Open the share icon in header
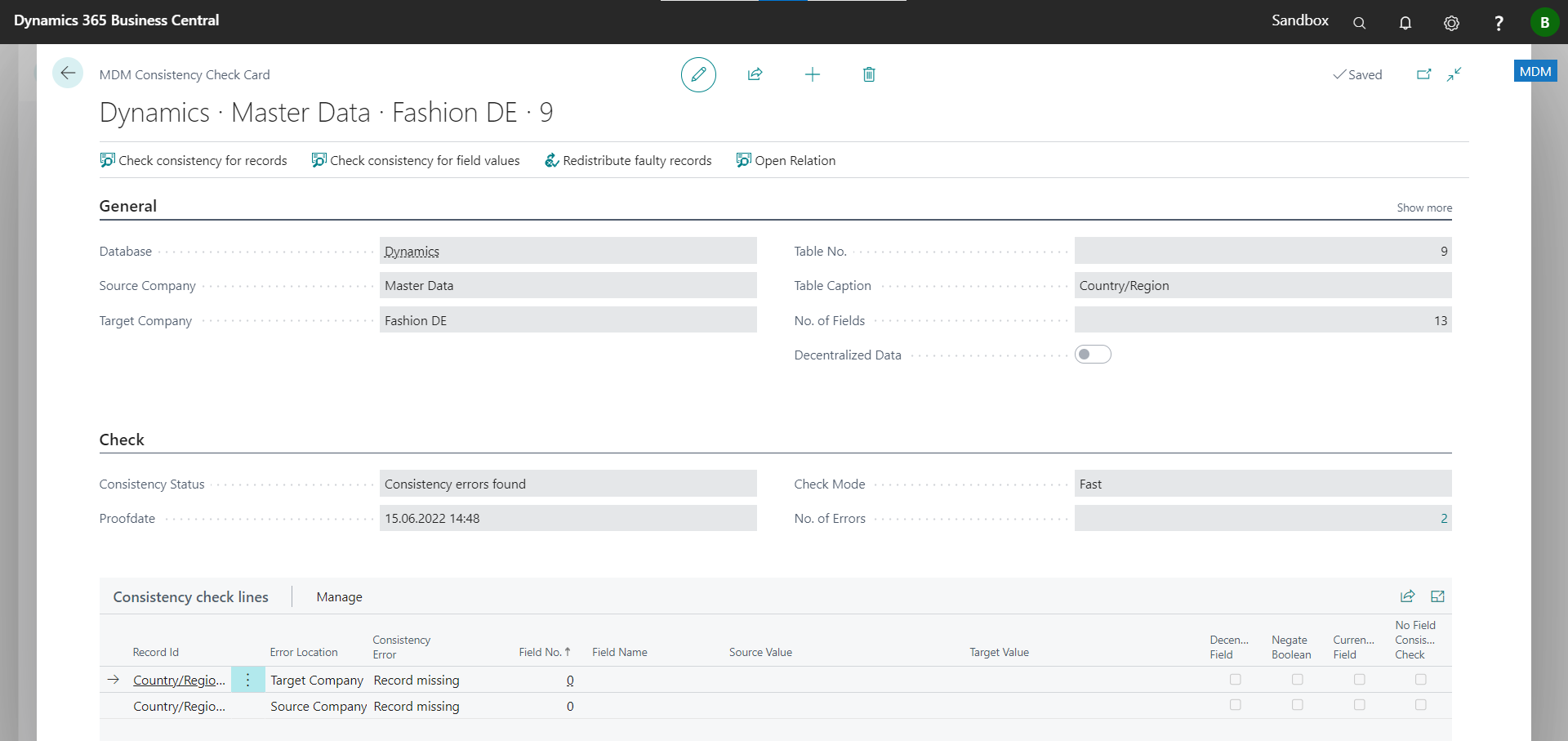Image resolution: width=1568 pixels, height=741 pixels. click(x=755, y=74)
